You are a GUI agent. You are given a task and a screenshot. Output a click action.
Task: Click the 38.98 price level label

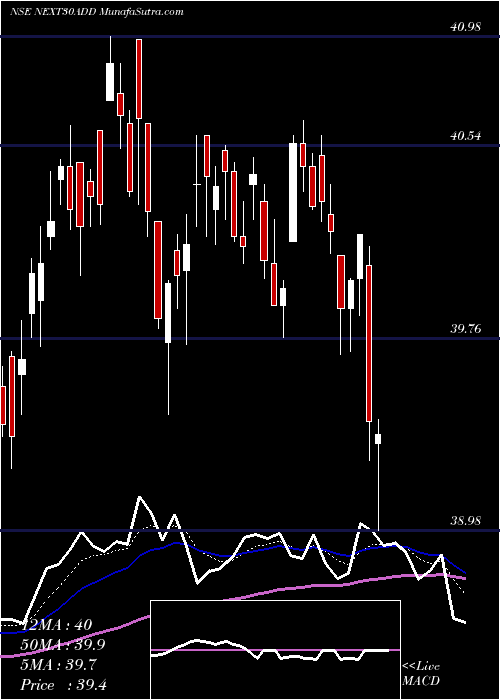click(x=466, y=521)
